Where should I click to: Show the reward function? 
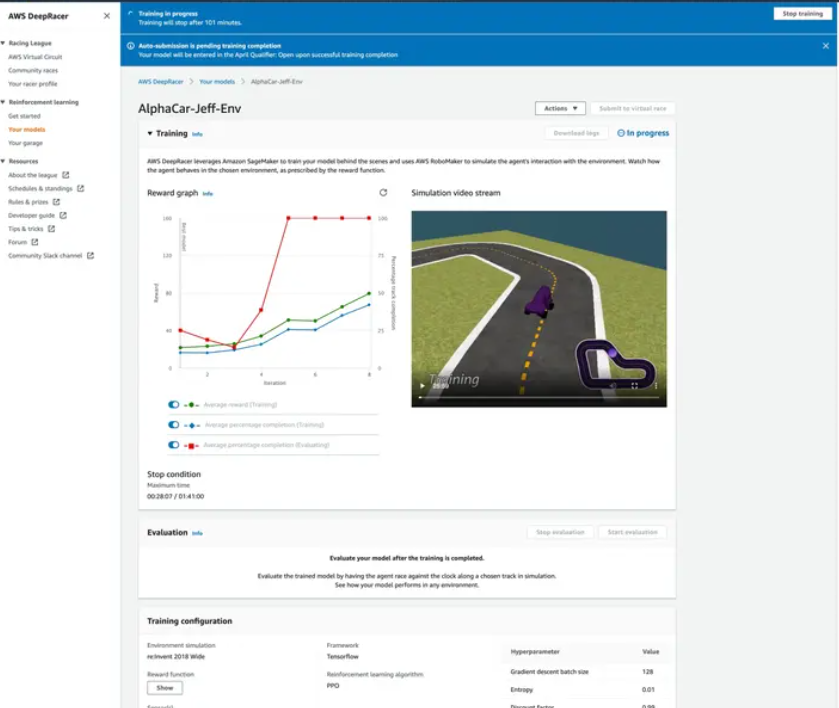(165, 688)
